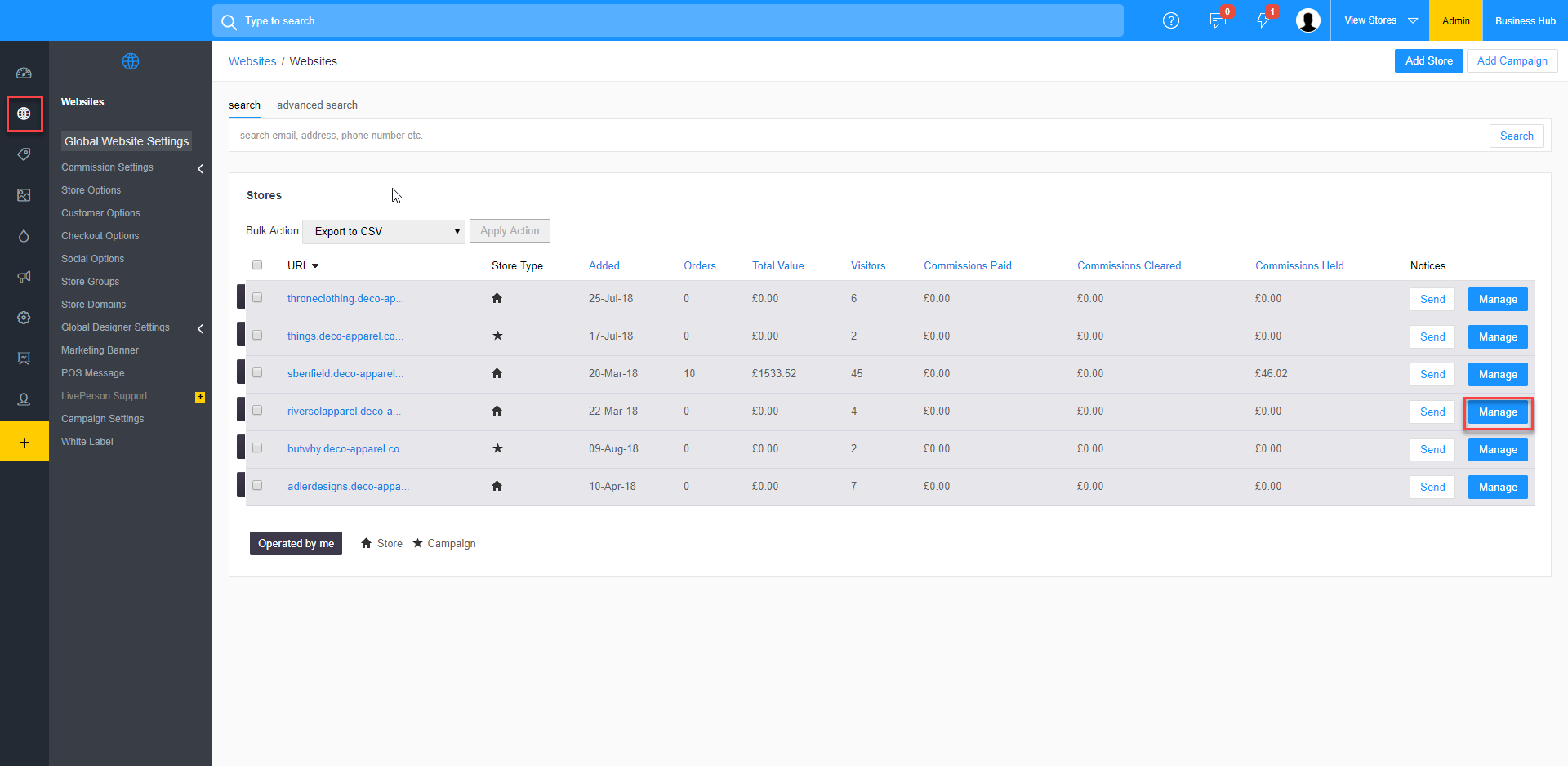1568x766 pixels.
Task: Click Manage for throneclothing store
Action: point(1498,300)
